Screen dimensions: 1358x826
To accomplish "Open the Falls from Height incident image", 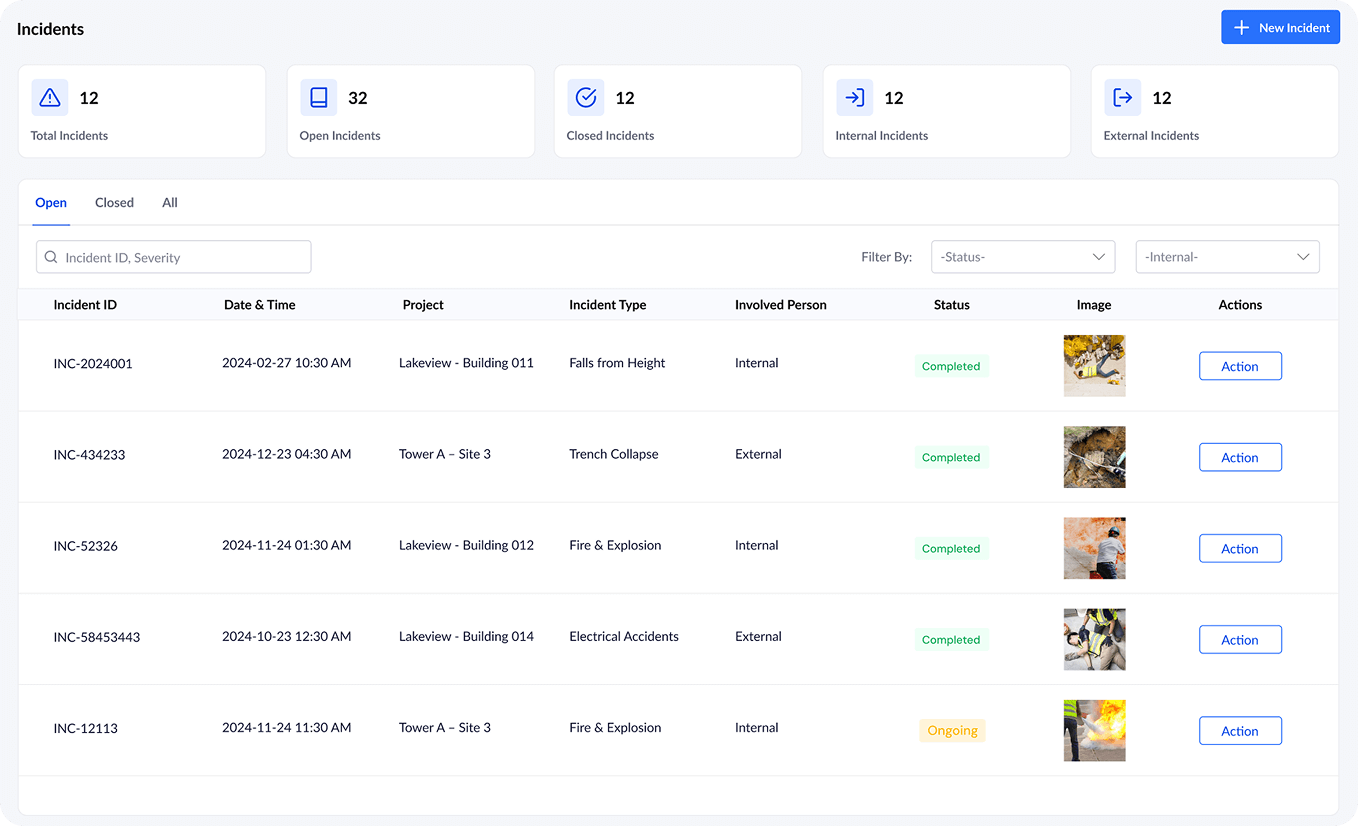I will [x=1094, y=366].
